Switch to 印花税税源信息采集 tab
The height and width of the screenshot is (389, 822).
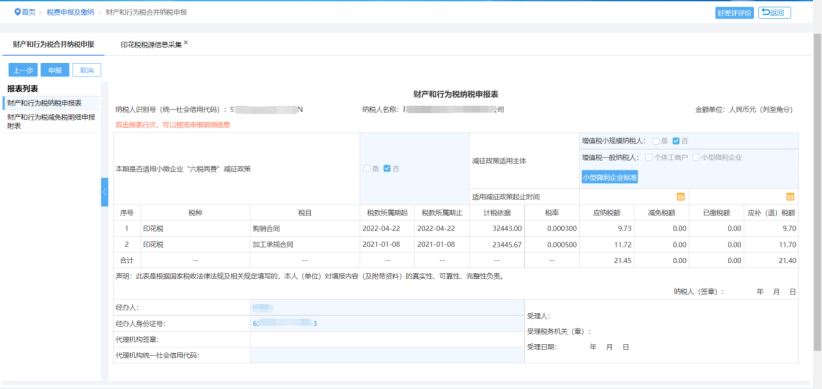pyautogui.click(x=151, y=45)
